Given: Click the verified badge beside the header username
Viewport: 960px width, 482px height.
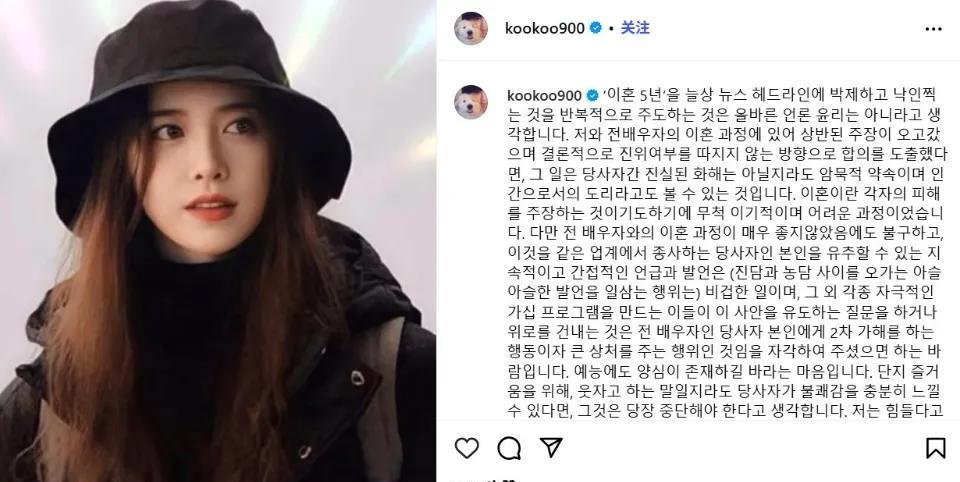Looking at the screenshot, I should [x=596, y=28].
